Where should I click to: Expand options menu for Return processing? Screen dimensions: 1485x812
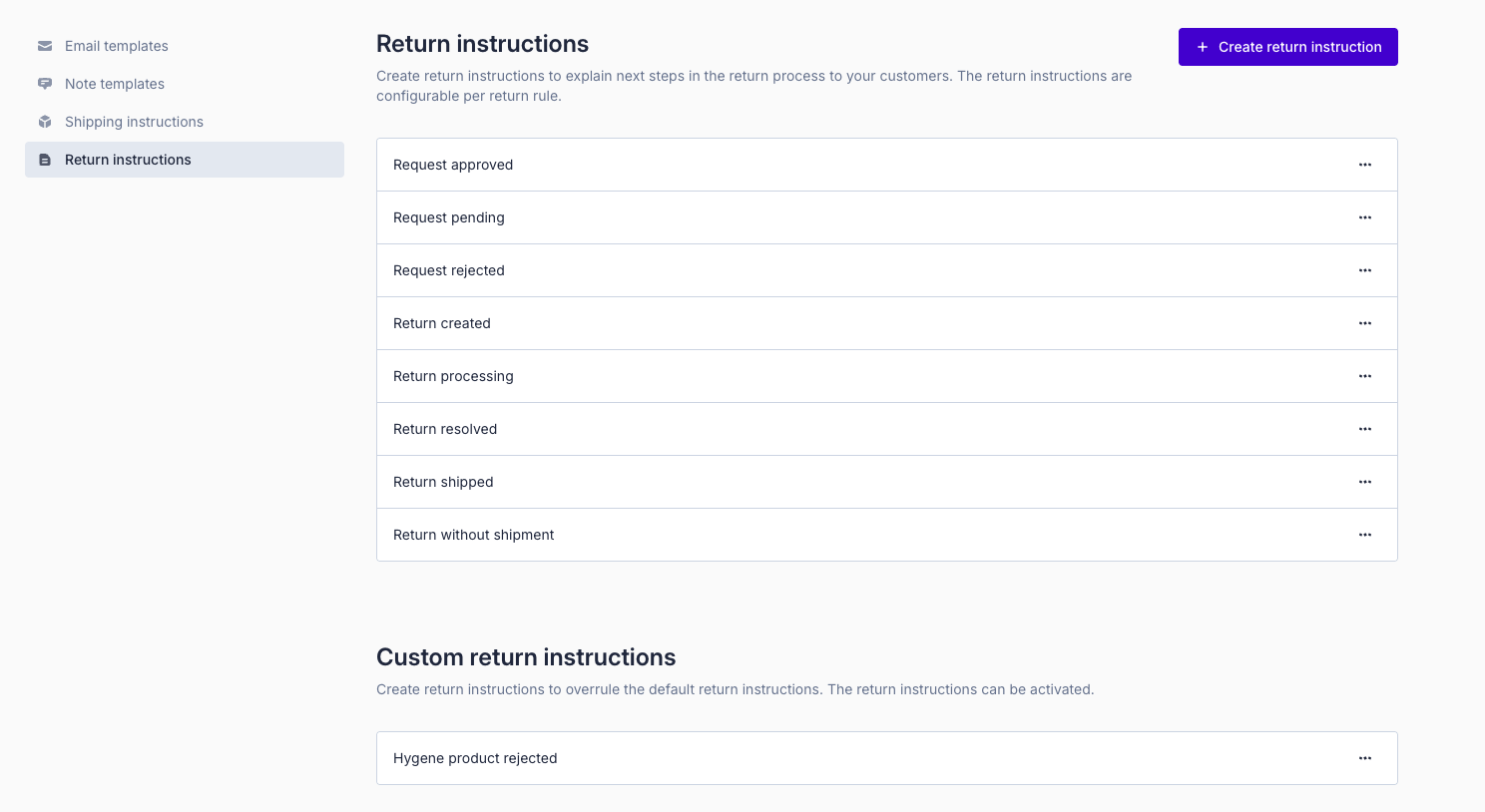point(1365,376)
